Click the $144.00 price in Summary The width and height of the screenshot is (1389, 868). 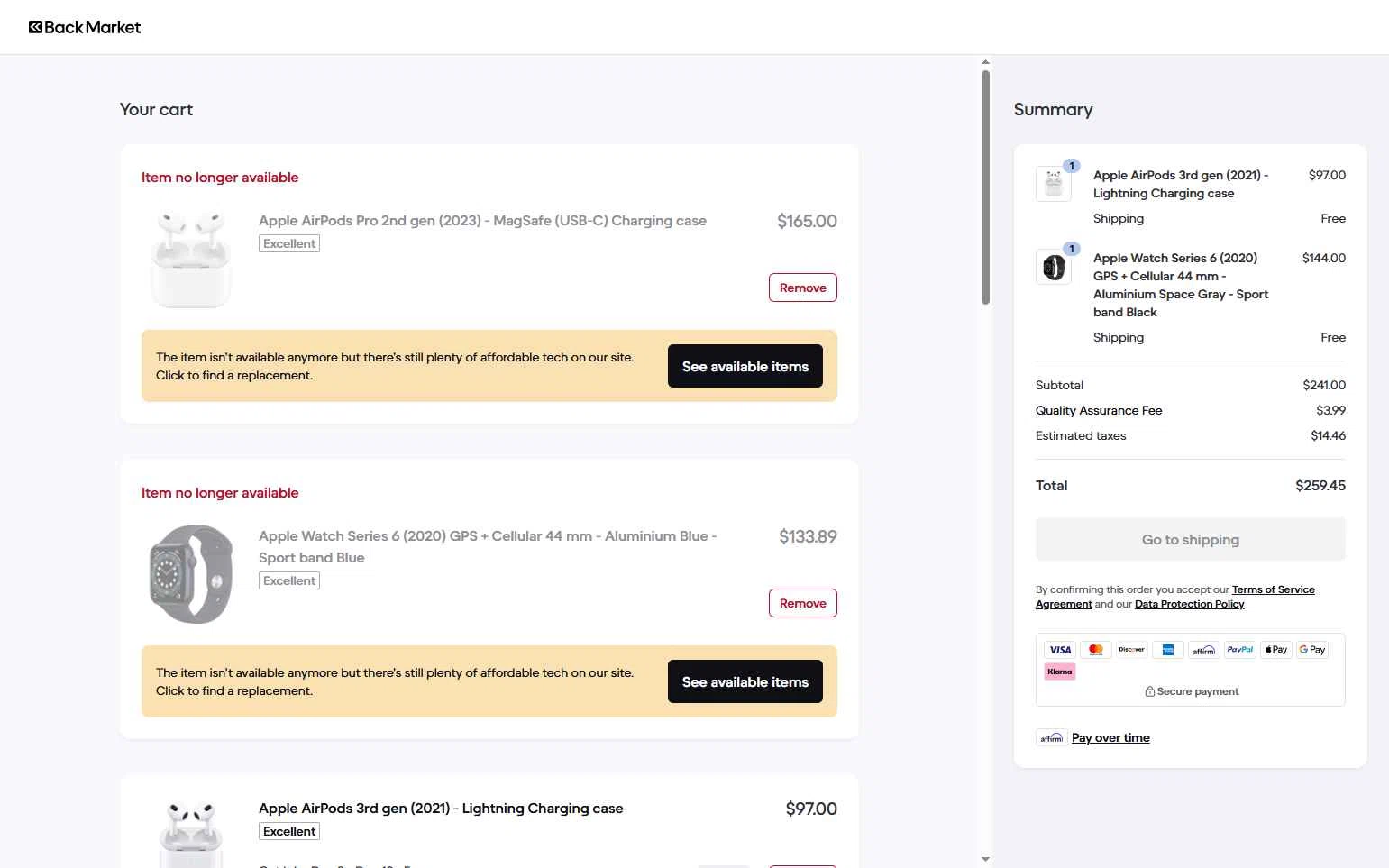pos(1323,258)
